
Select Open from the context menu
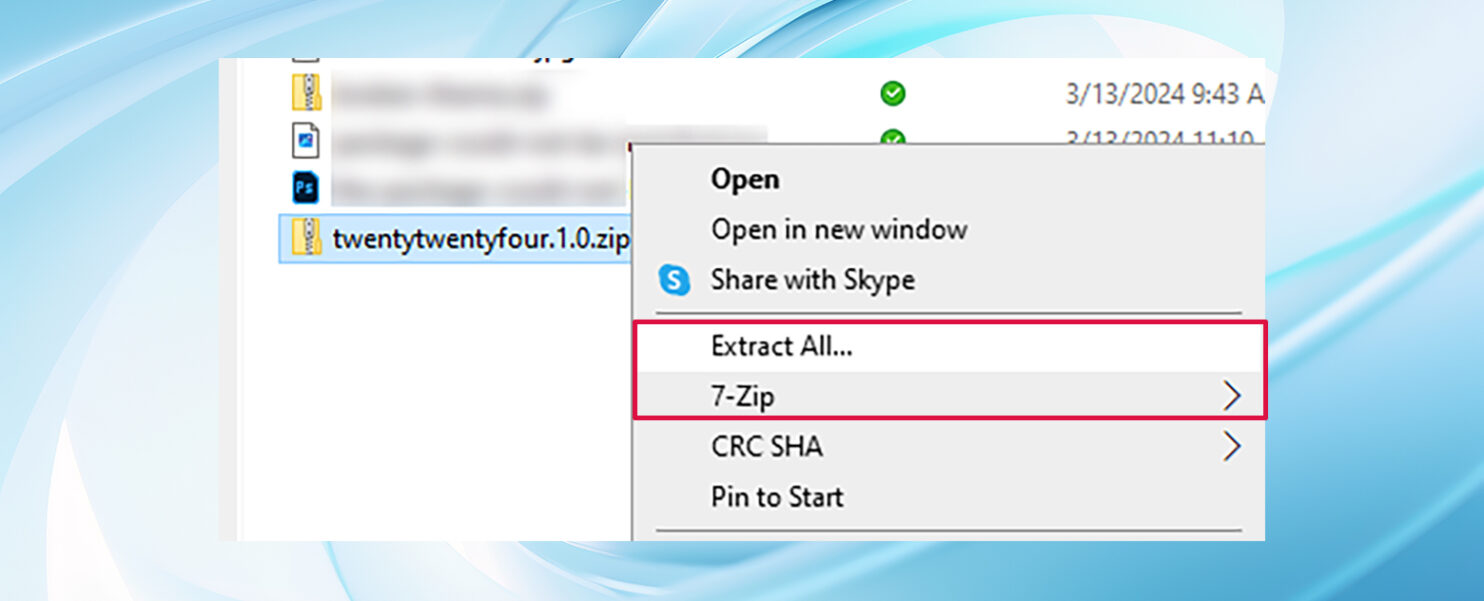pyautogui.click(x=744, y=179)
